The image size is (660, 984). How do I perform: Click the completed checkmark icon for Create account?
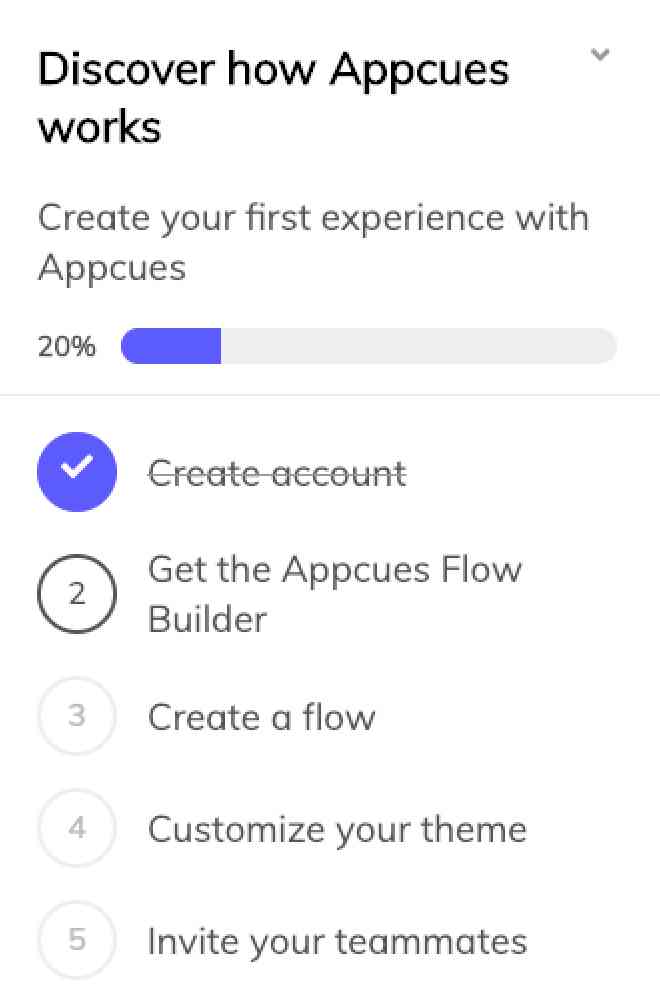77,471
